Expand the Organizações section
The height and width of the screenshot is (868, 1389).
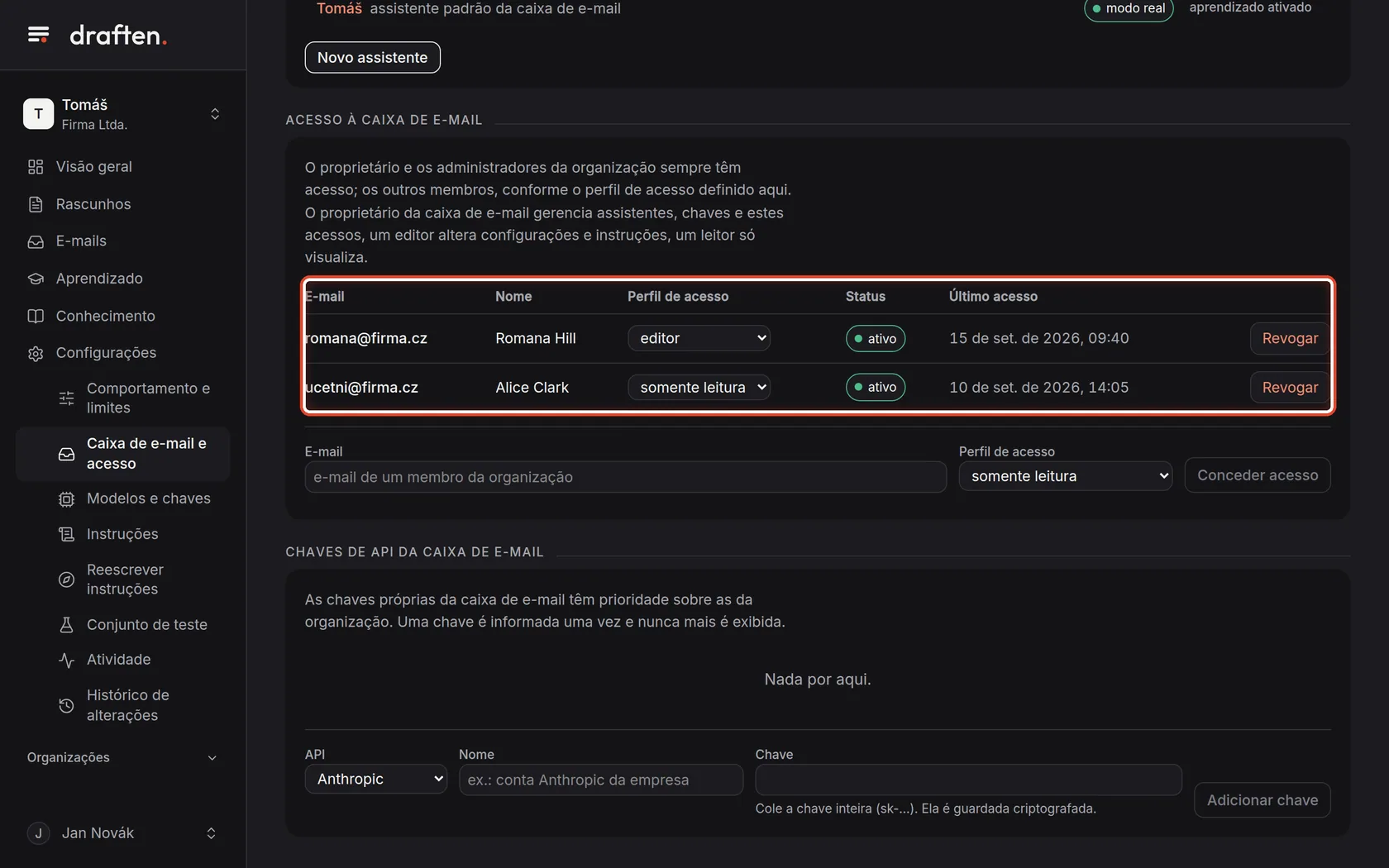click(122, 757)
